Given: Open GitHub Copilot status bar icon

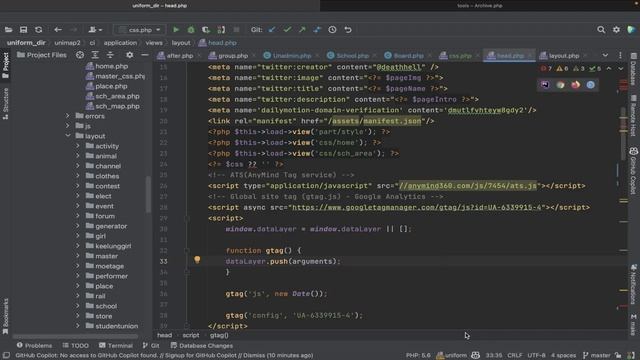Looking at the screenshot, I should (x=476, y=355).
